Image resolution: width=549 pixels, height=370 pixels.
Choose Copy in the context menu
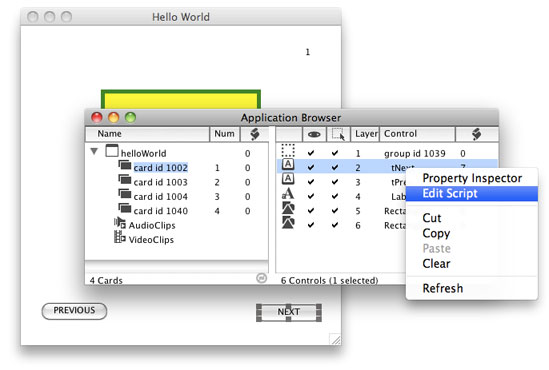(x=472, y=233)
